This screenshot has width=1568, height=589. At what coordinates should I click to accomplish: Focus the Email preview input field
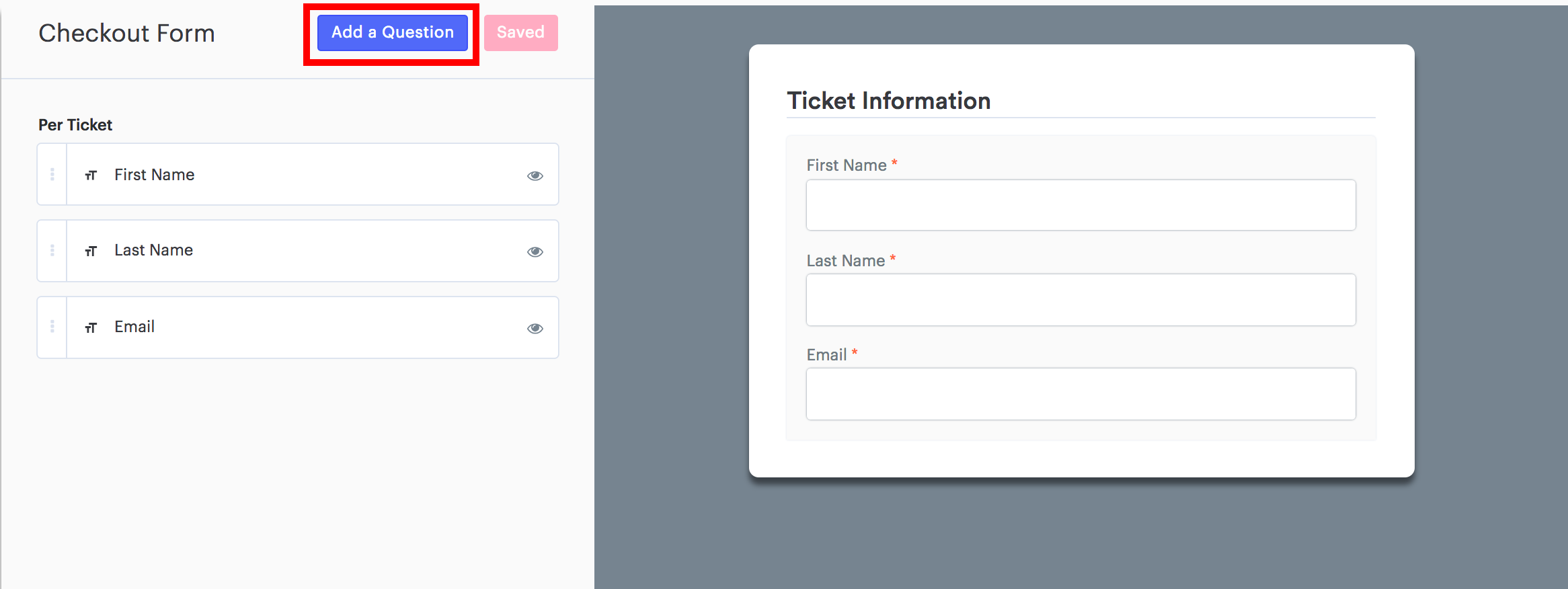click(x=1081, y=394)
